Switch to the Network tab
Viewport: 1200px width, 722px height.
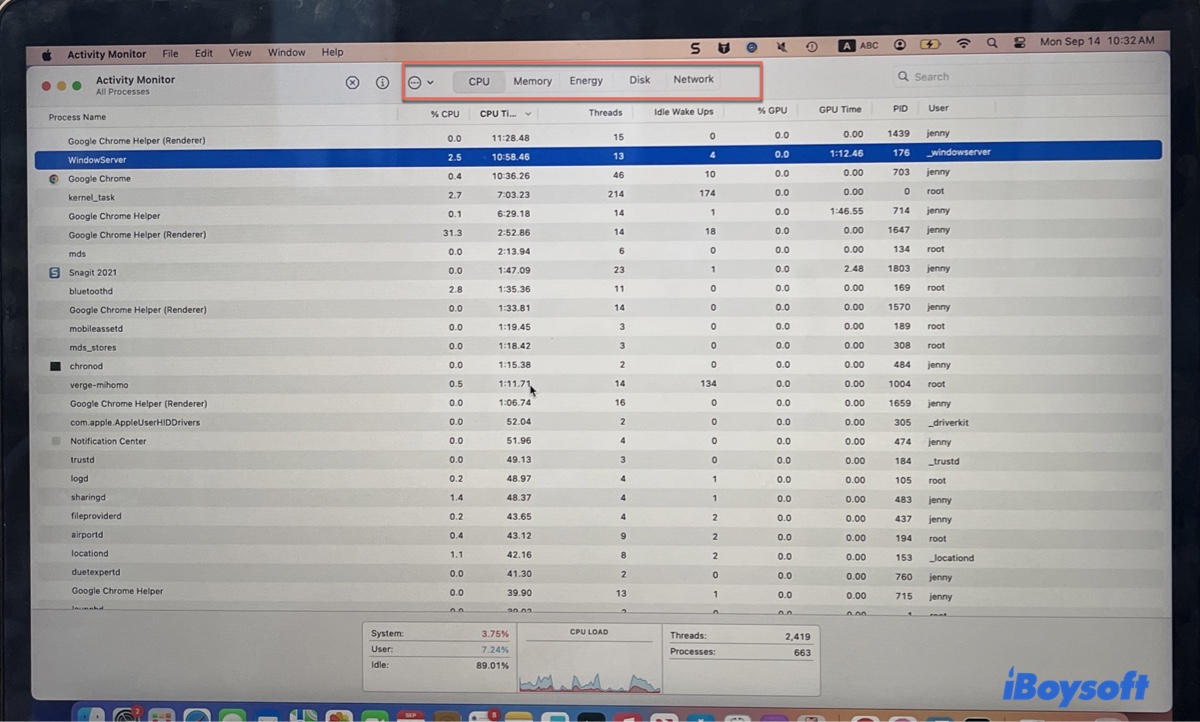click(x=693, y=80)
